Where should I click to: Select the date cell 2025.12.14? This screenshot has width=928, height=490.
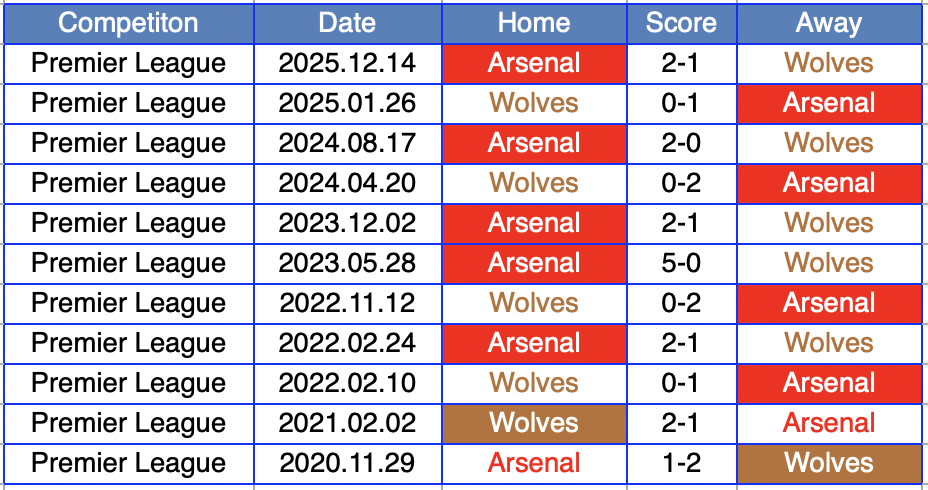(x=347, y=63)
